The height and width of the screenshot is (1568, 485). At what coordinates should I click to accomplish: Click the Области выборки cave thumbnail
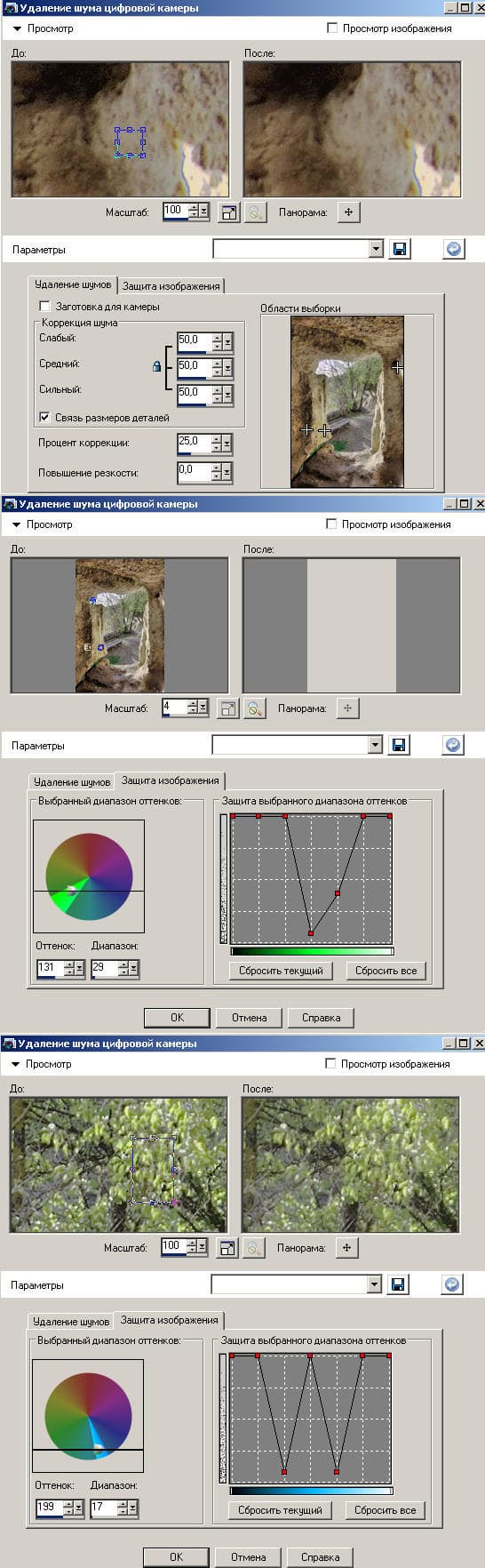click(x=347, y=402)
